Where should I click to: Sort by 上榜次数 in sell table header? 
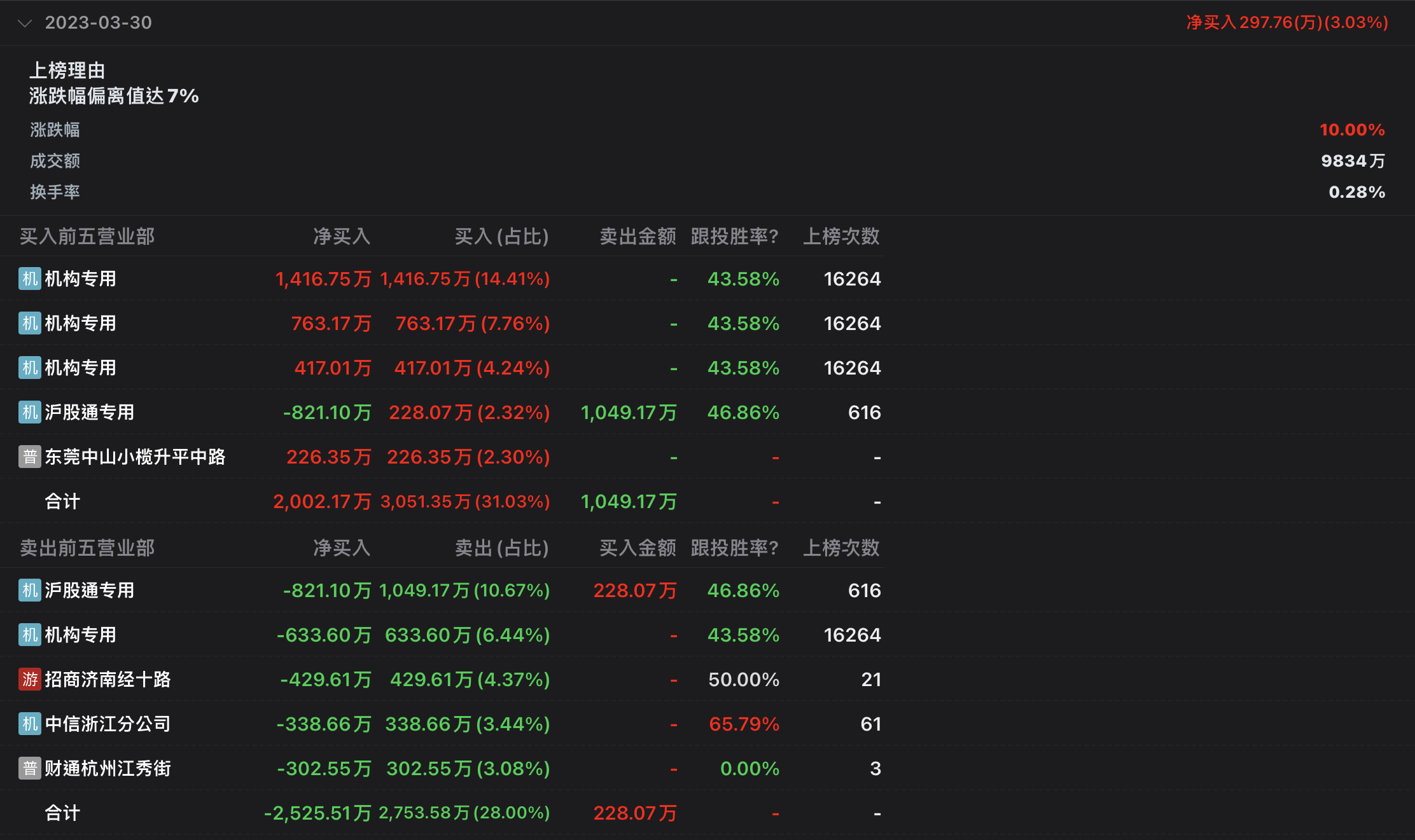tap(840, 548)
